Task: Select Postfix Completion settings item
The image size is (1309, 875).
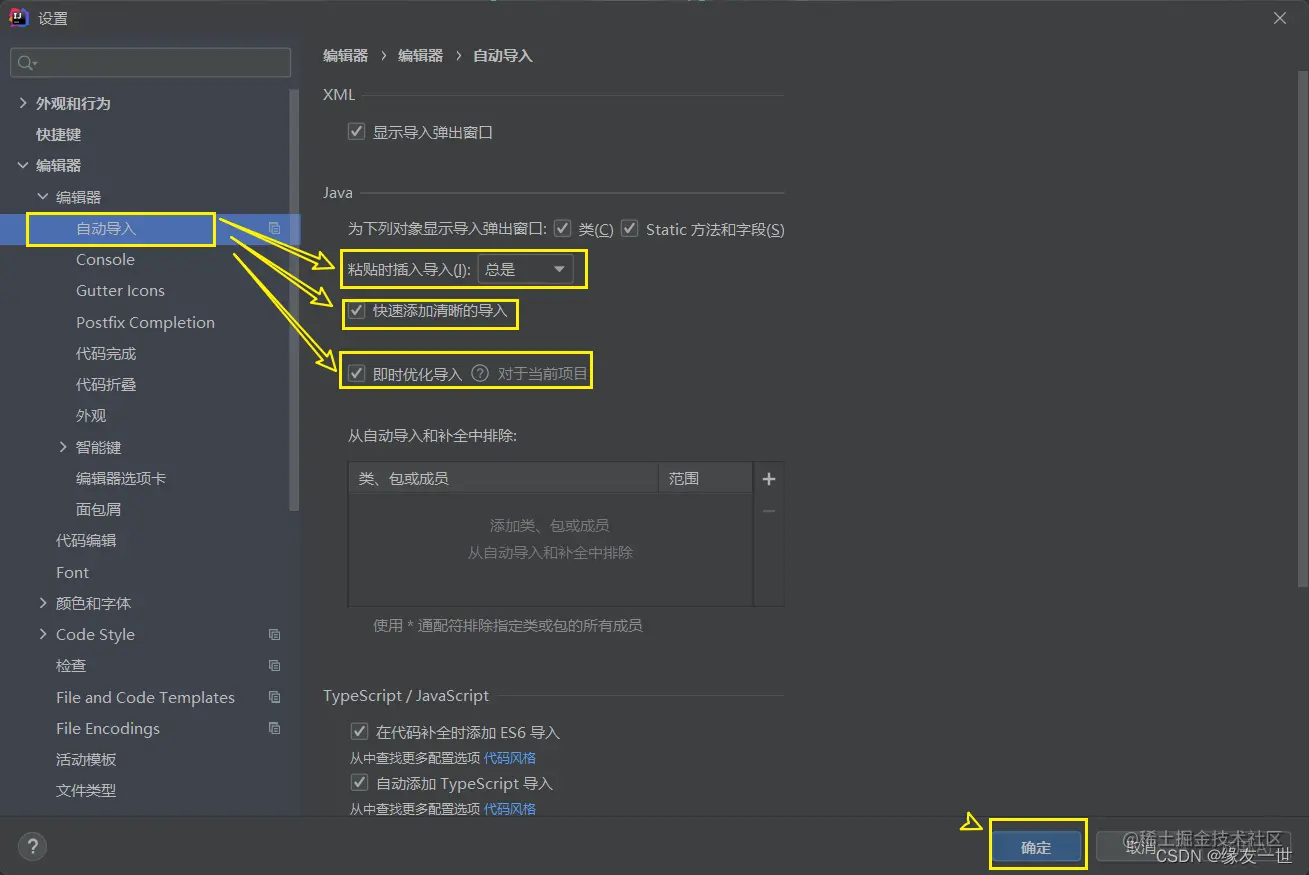Action: tap(145, 322)
